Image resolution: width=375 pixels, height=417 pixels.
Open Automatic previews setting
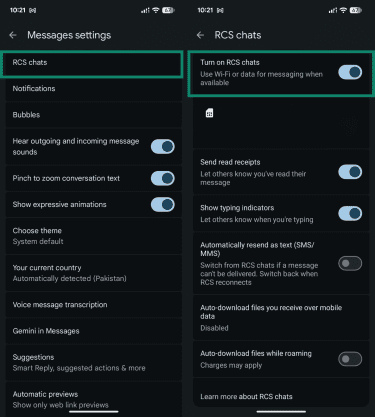pyautogui.click(x=94, y=399)
